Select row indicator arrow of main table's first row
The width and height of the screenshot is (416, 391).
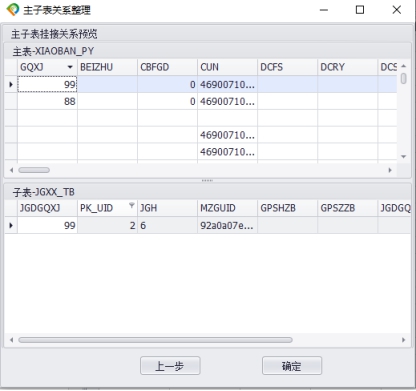11,84
